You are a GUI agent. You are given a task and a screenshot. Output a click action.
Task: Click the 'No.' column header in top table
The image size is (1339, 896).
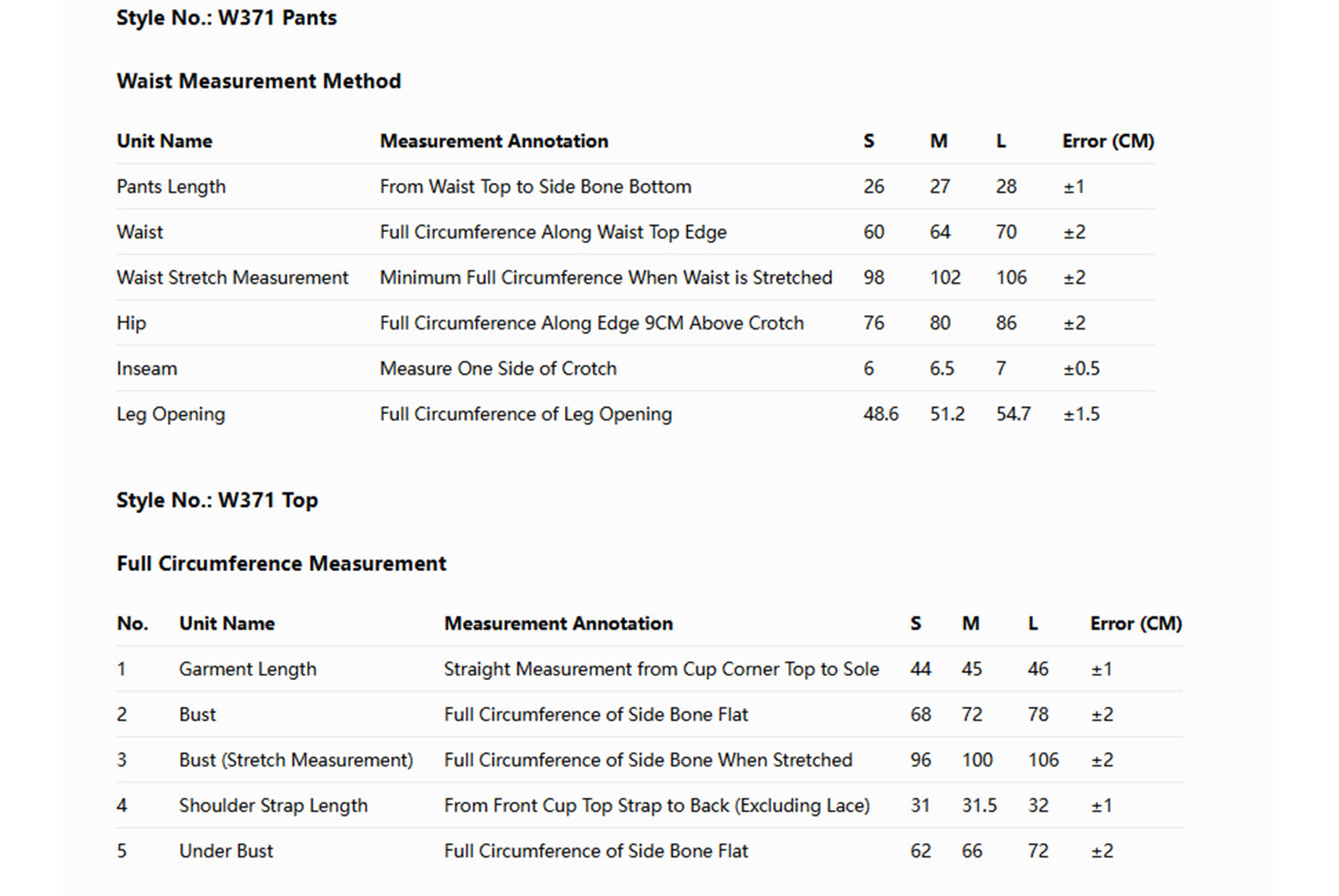[132, 624]
